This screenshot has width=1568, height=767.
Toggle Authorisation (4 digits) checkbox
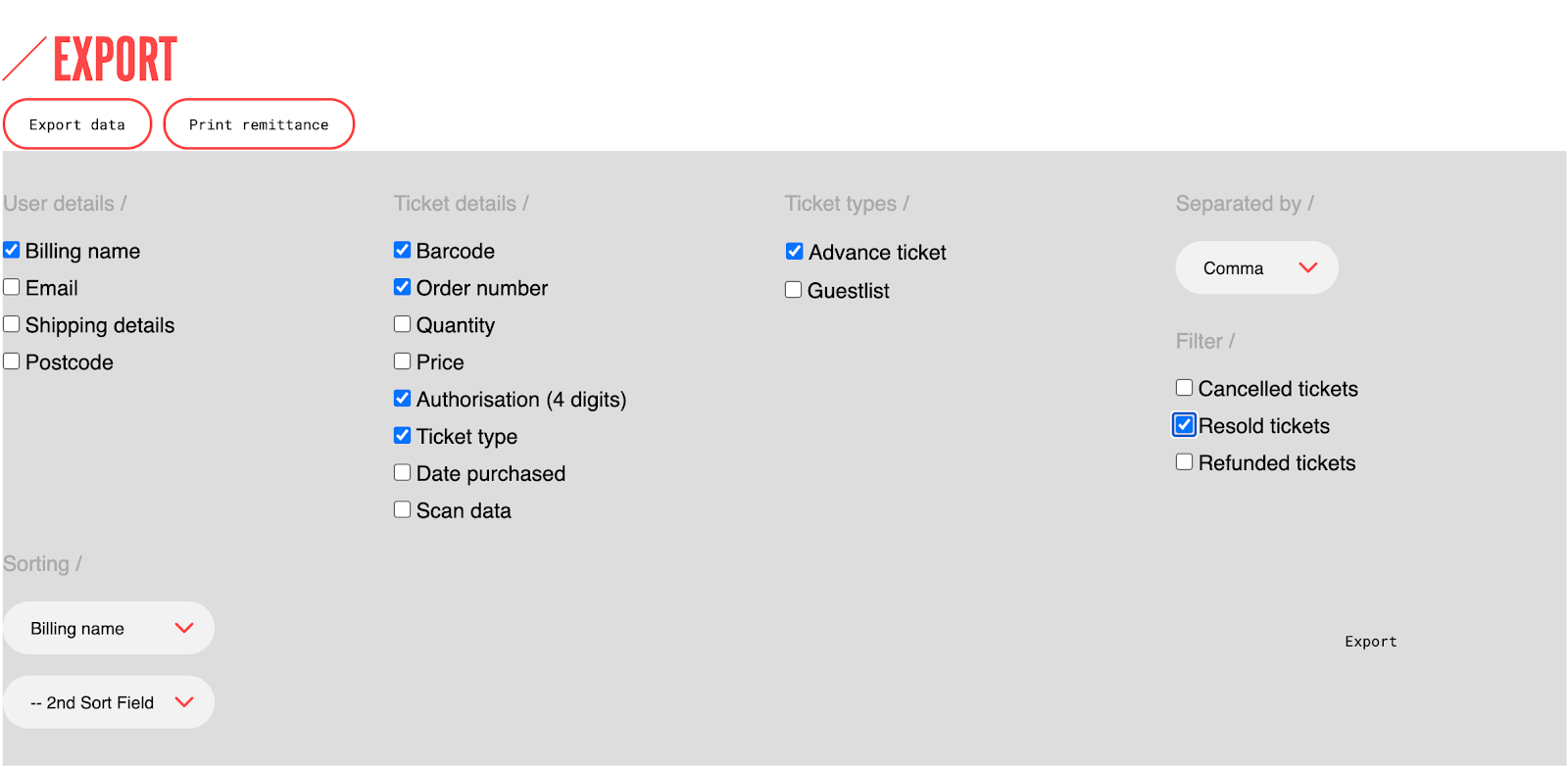402,399
